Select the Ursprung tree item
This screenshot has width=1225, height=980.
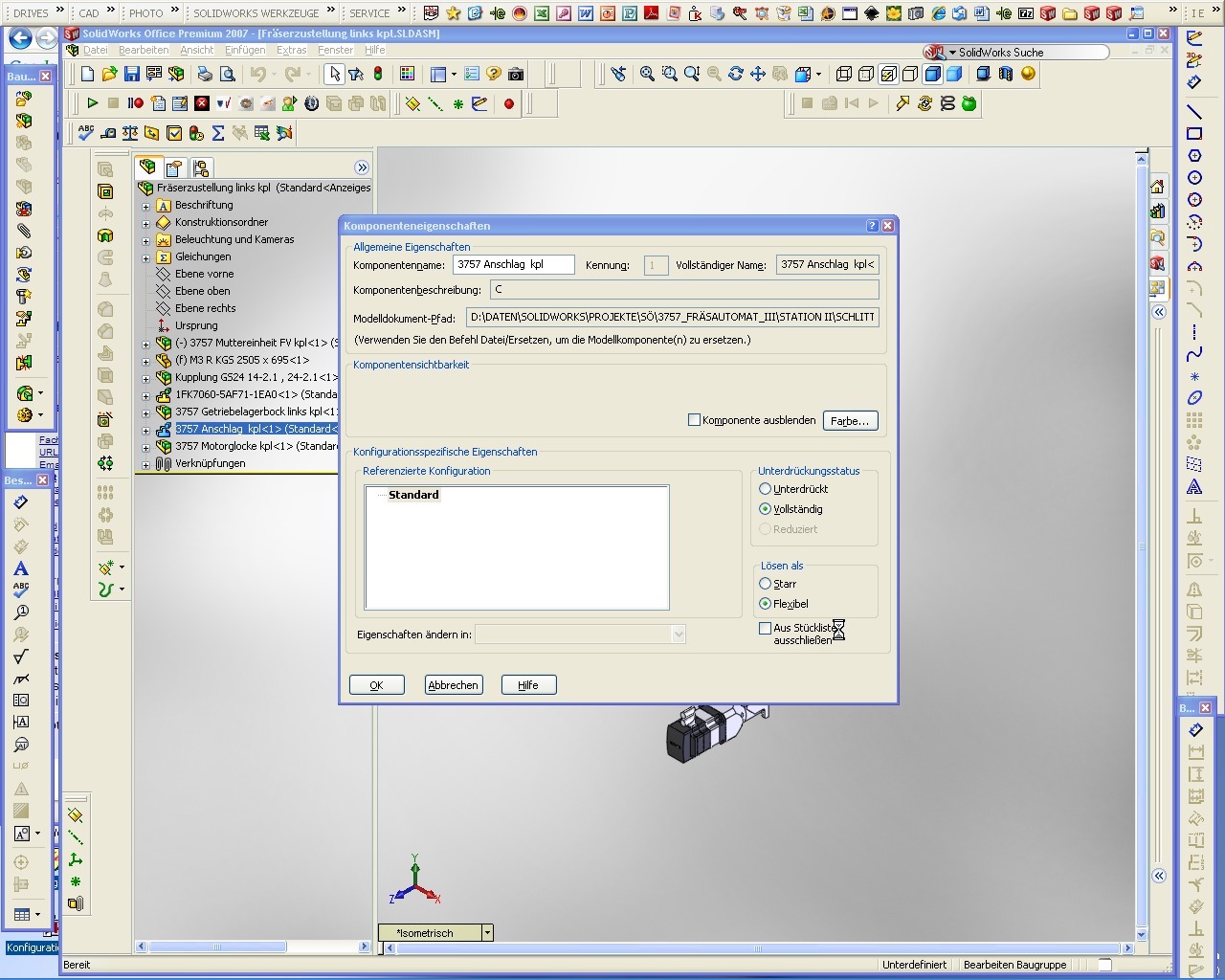click(x=196, y=326)
